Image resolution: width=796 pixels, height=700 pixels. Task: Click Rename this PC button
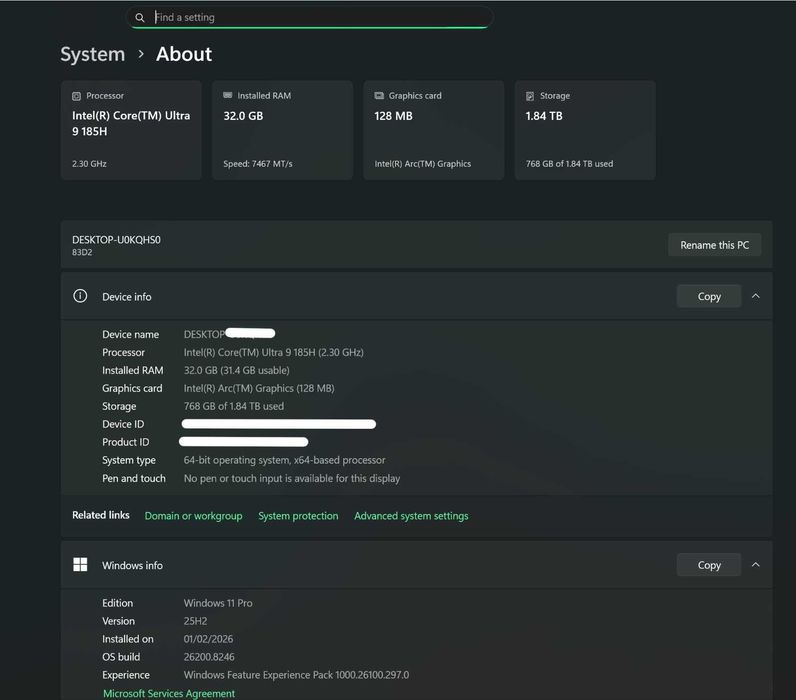click(x=714, y=245)
